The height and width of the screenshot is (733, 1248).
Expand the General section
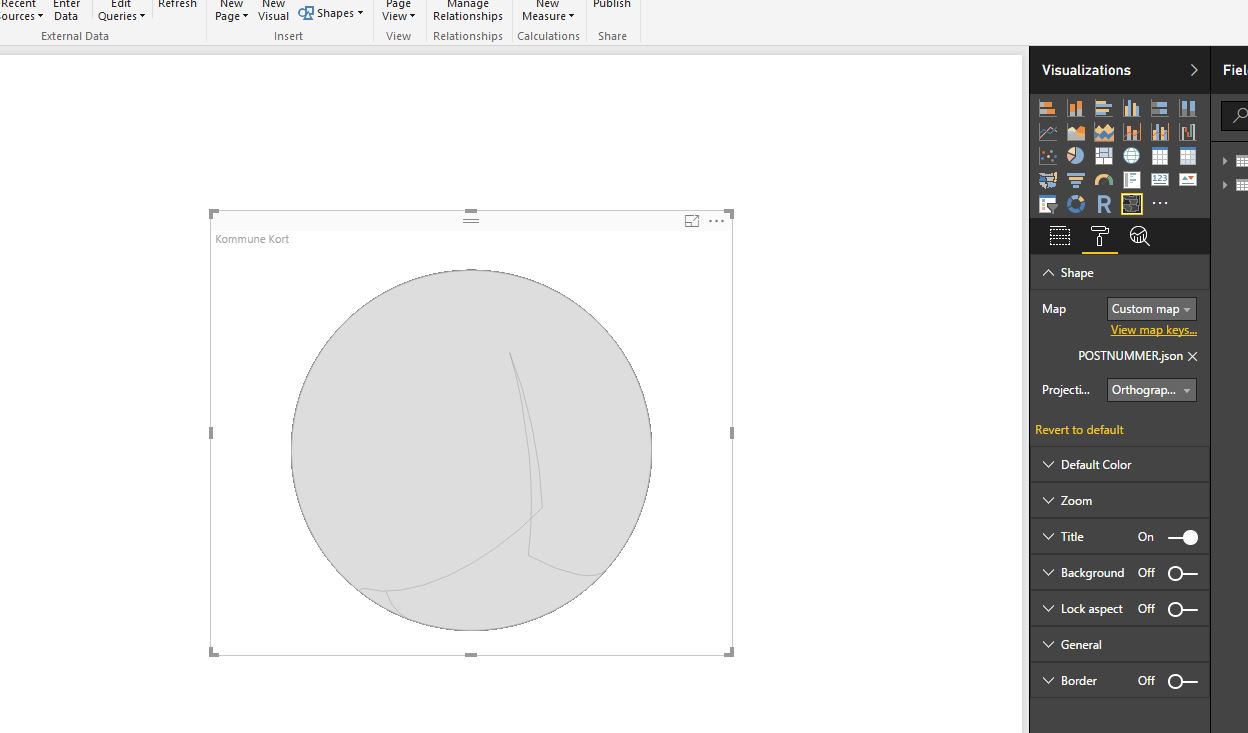click(1119, 645)
